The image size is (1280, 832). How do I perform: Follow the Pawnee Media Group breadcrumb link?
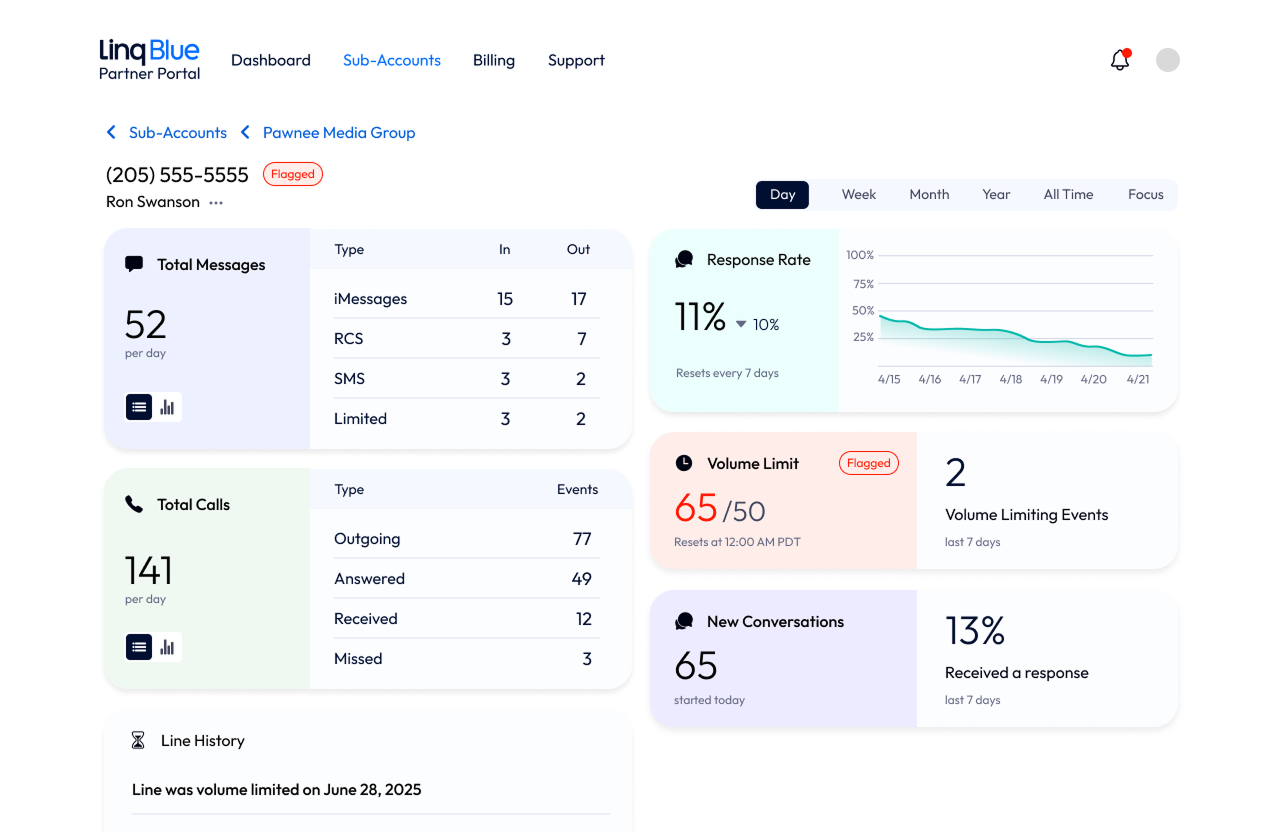[x=339, y=132]
